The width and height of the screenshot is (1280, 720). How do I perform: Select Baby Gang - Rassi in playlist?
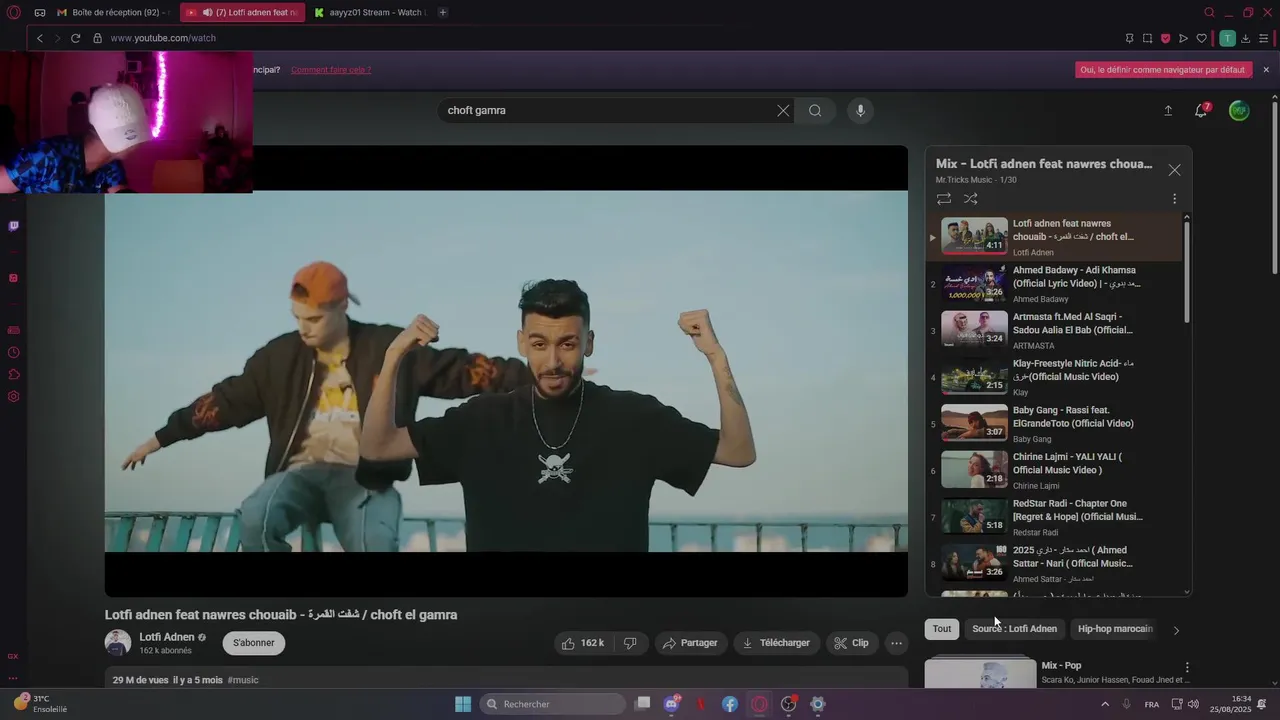(x=1054, y=424)
